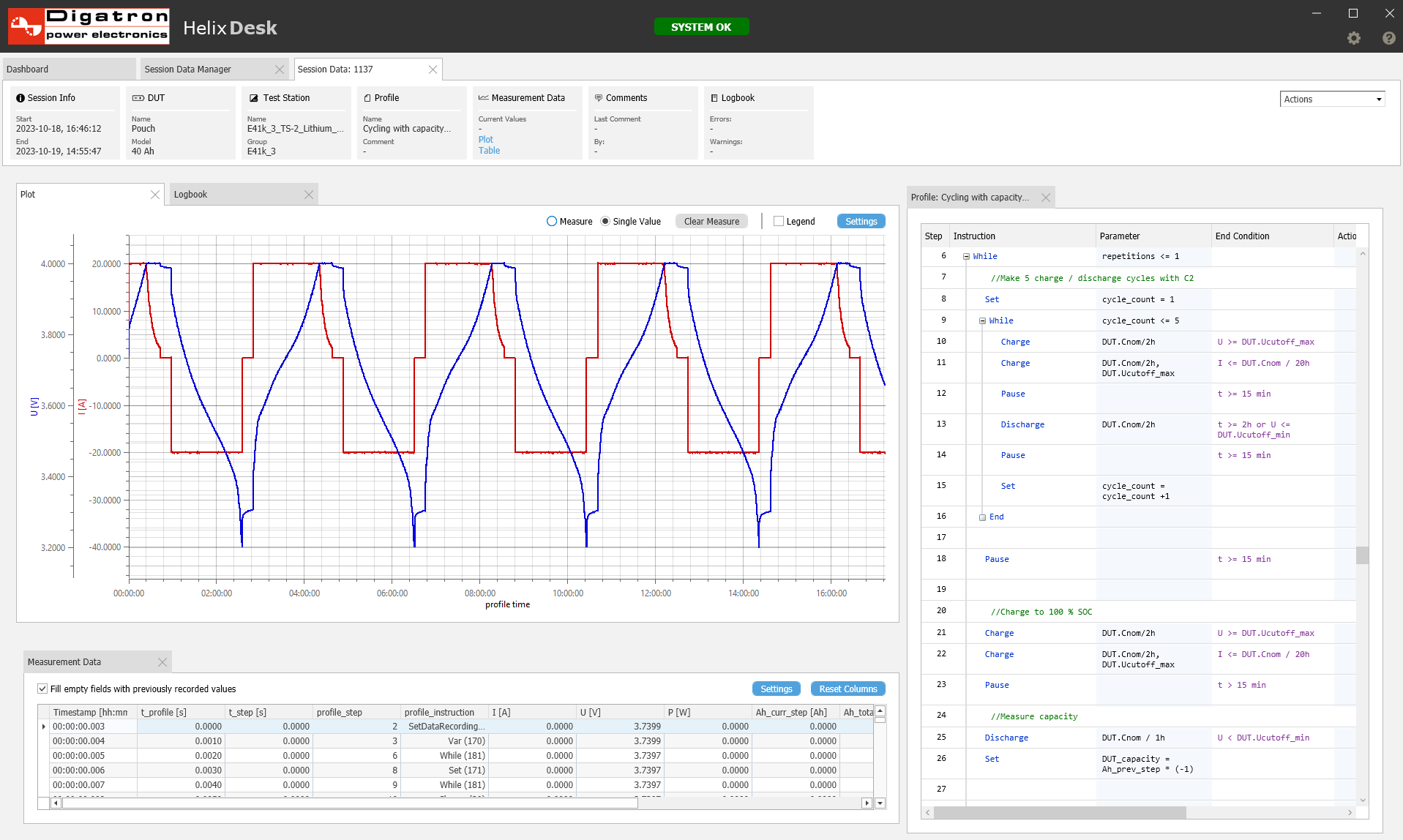Click Reset Columns button
The height and width of the screenshot is (840, 1403).
848,689
